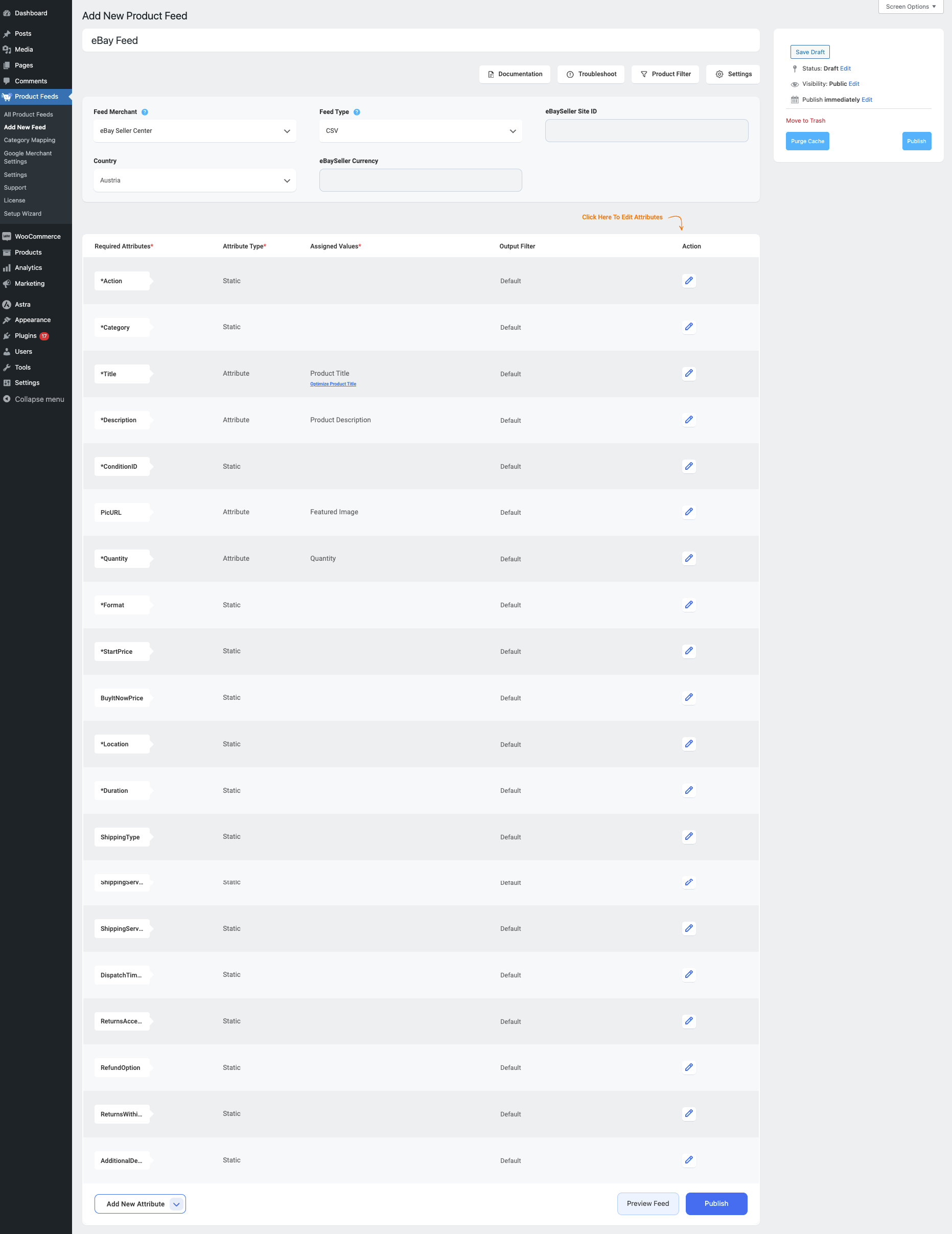Edit the *Quantity attribute row

(x=689, y=558)
